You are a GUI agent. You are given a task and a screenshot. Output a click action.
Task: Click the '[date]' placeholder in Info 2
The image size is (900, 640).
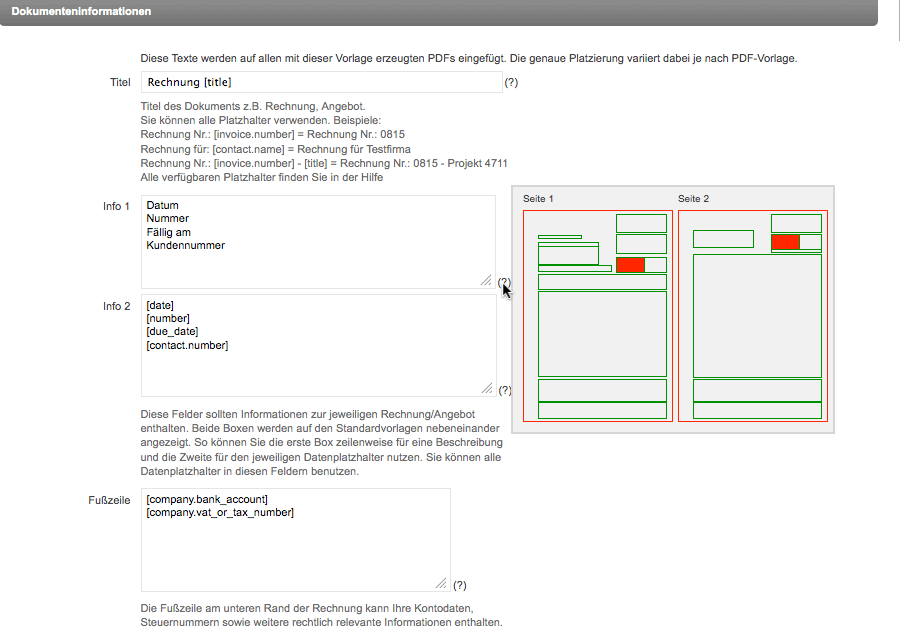click(x=160, y=305)
